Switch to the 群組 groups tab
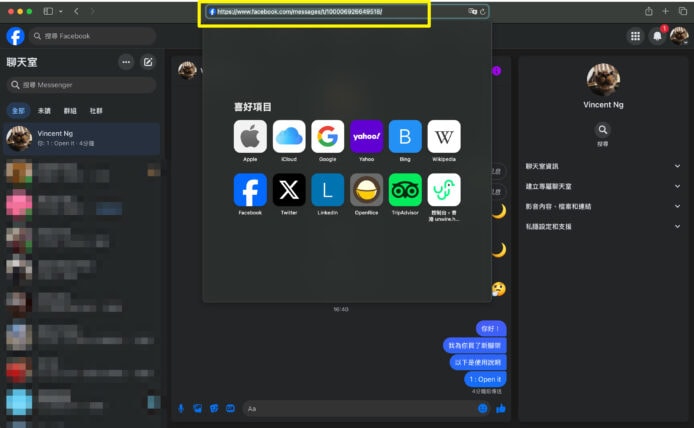Viewport: 694px width, 428px height. 70,111
